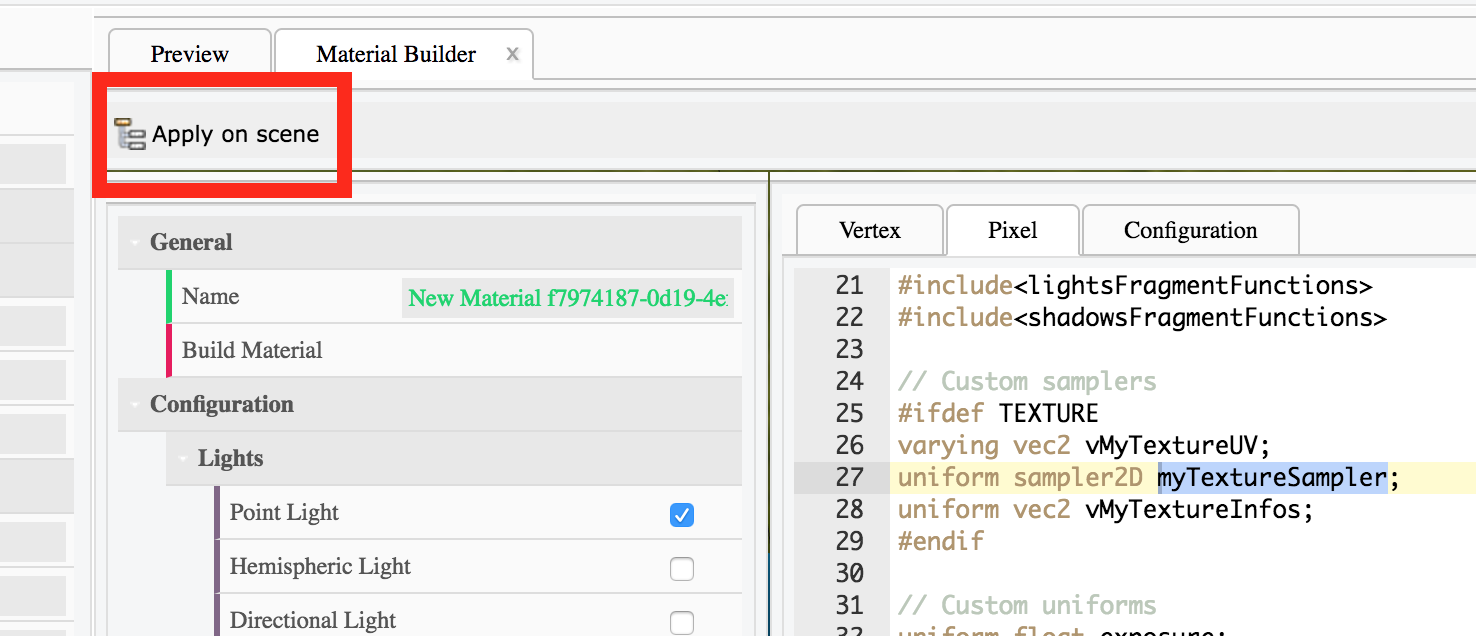1476x636 pixels.
Task: Close the Material Builder tab
Action: (x=512, y=54)
